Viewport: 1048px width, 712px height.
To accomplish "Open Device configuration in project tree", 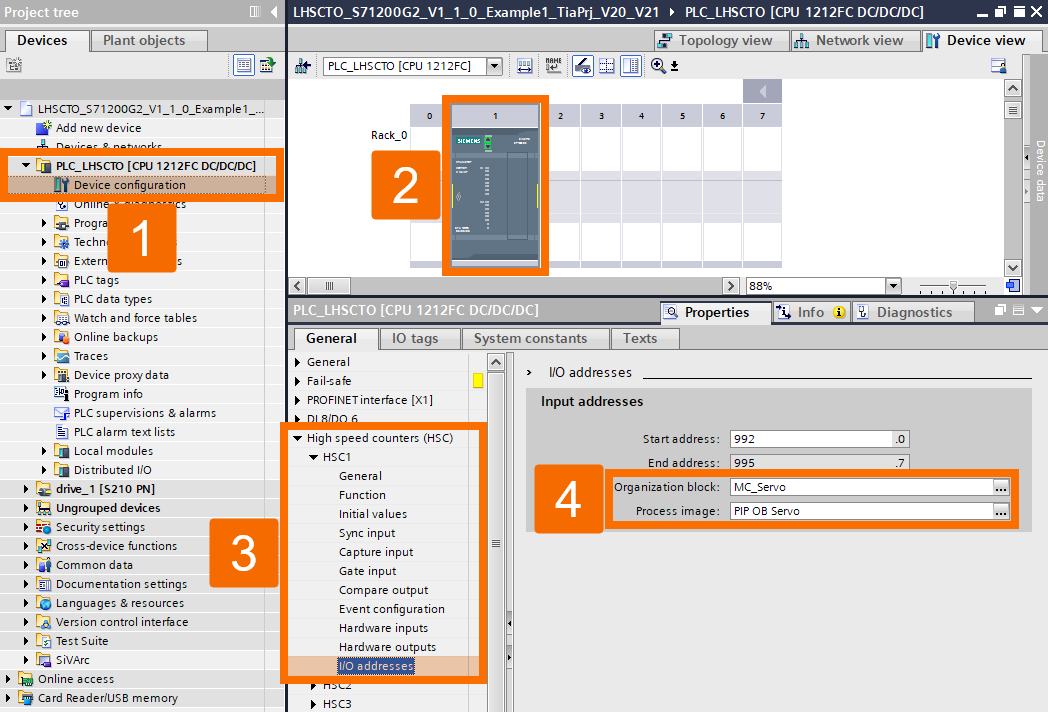I will pyautogui.click(x=130, y=185).
